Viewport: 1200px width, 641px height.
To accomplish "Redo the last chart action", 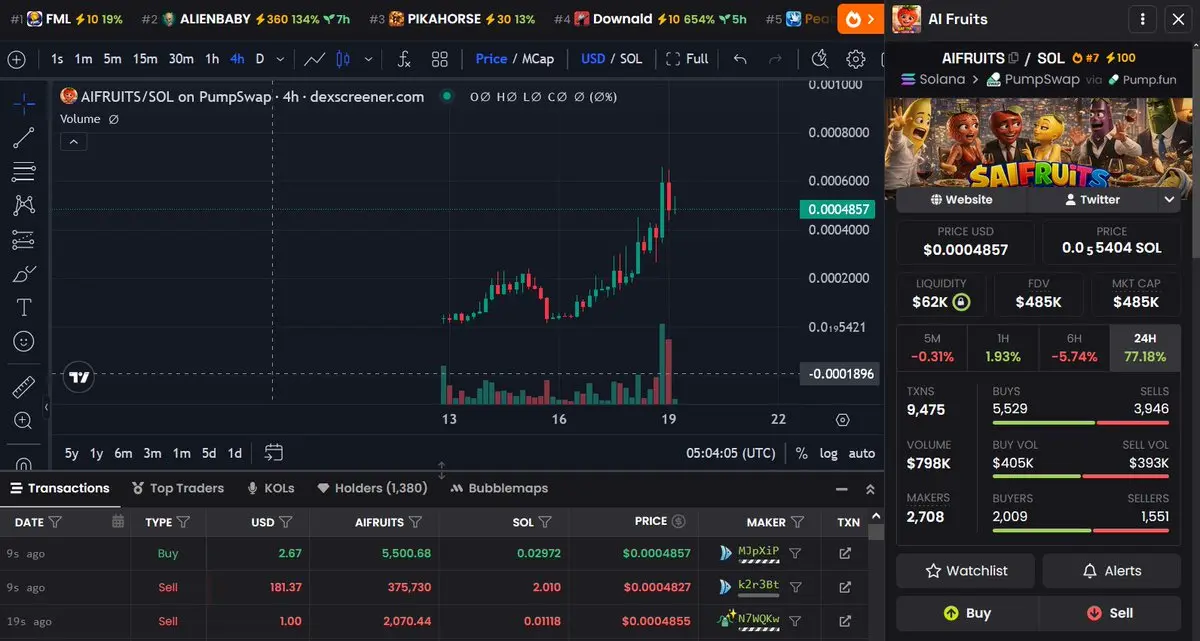I will [x=775, y=59].
